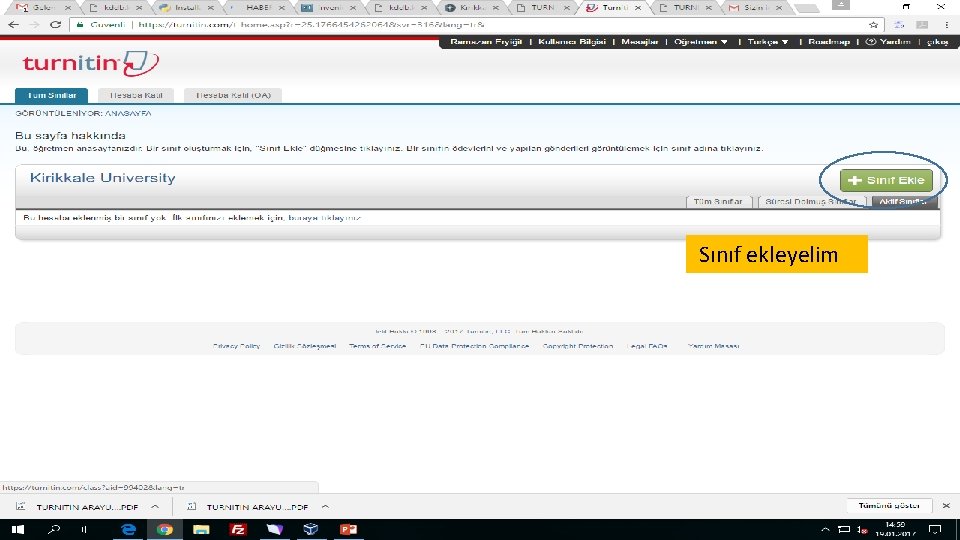Open the Copyright Protection footer link
960x540 pixels.
[x=577, y=346]
